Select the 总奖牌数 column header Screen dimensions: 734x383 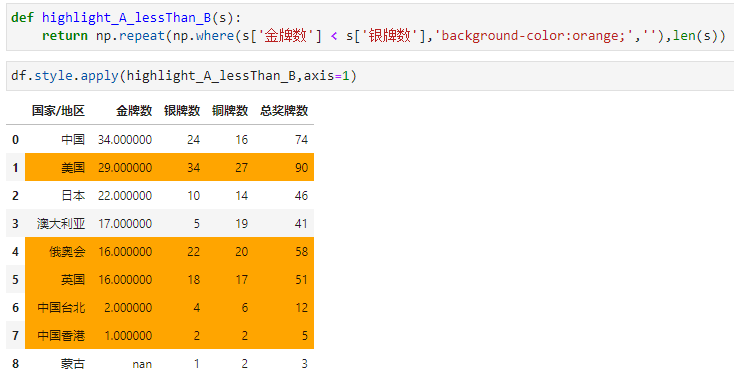pos(284,111)
